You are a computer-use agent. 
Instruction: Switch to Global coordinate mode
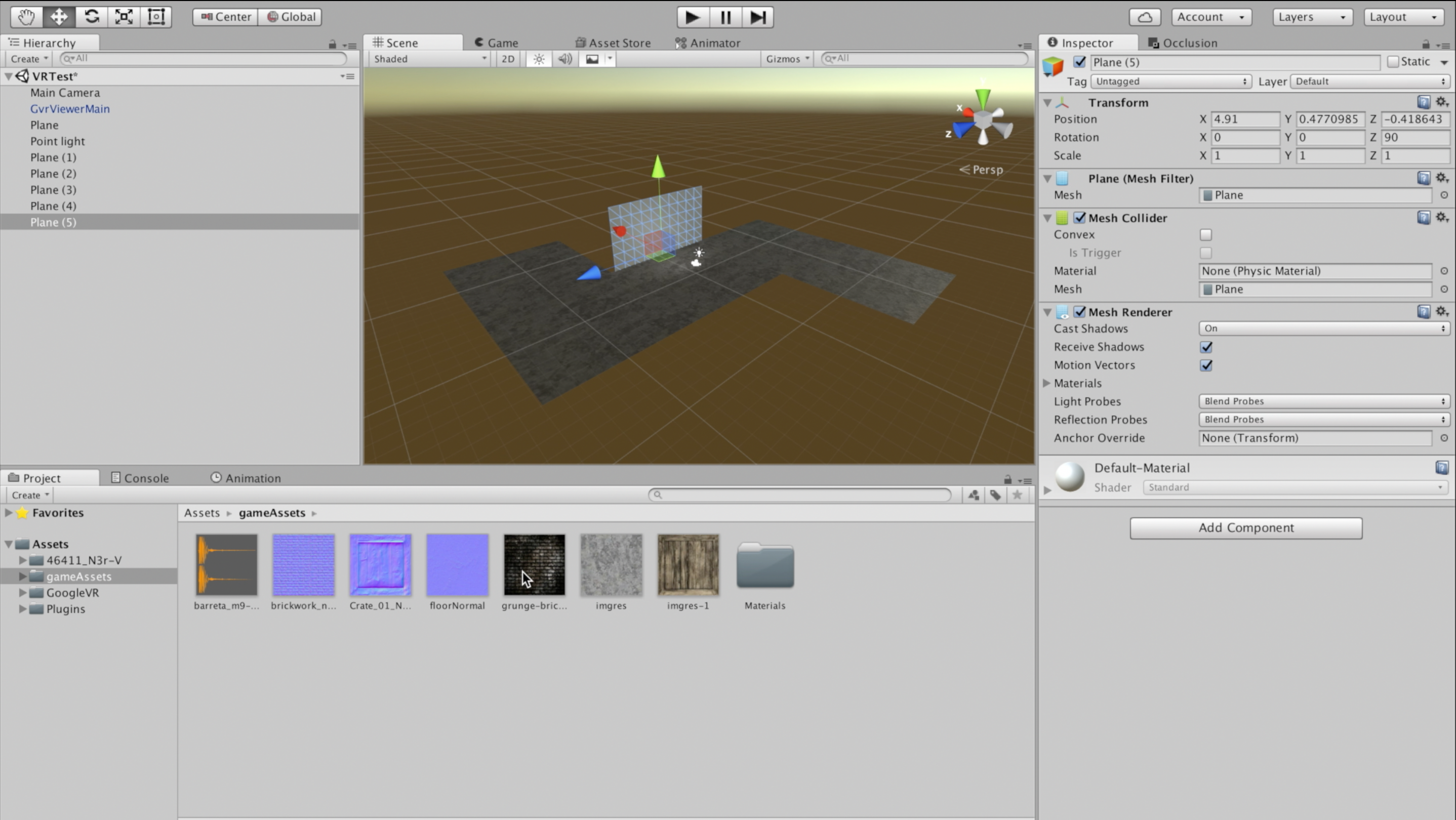290,16
